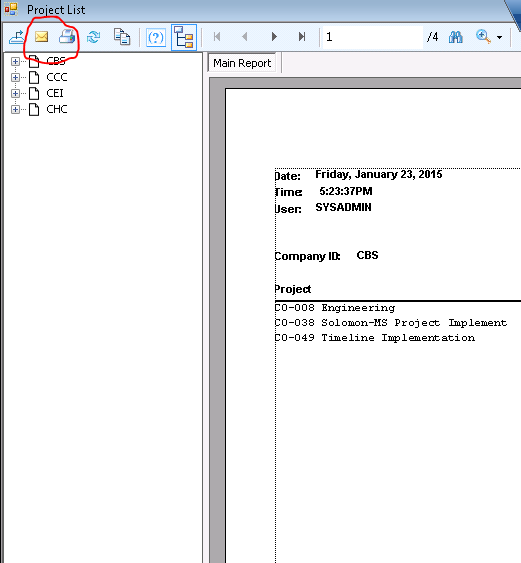Expand the CCC tree node
This screenshot has width=521, height=563.
pos(15,77)
